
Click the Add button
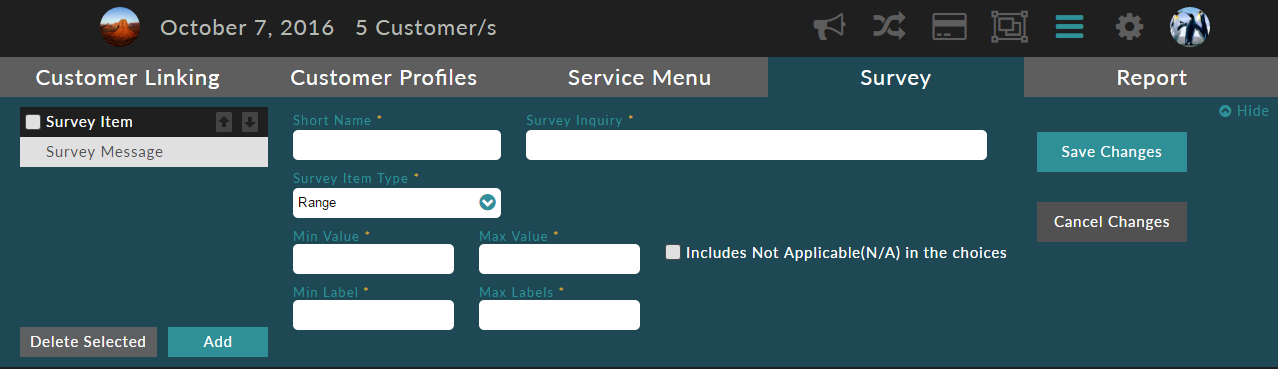pos(218,342)
